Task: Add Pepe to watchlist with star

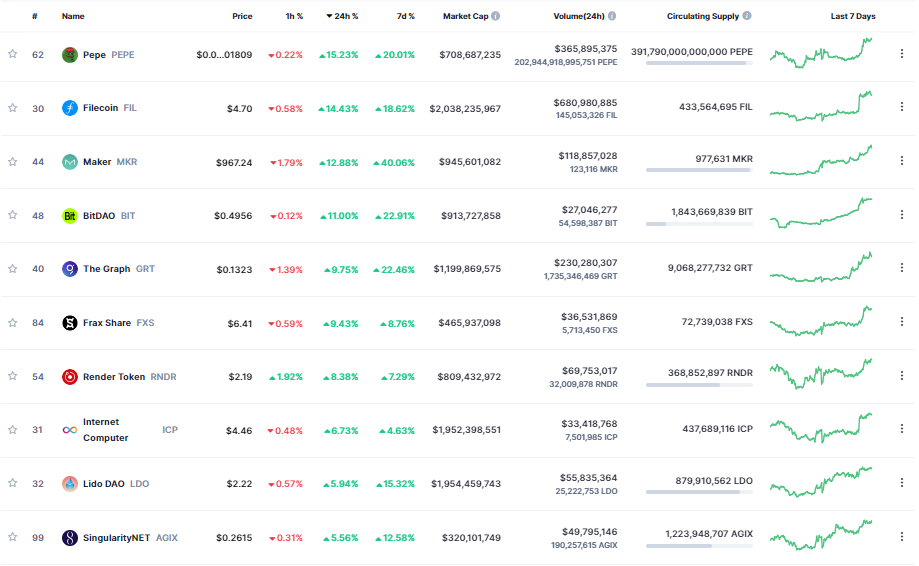Action: 12,54
